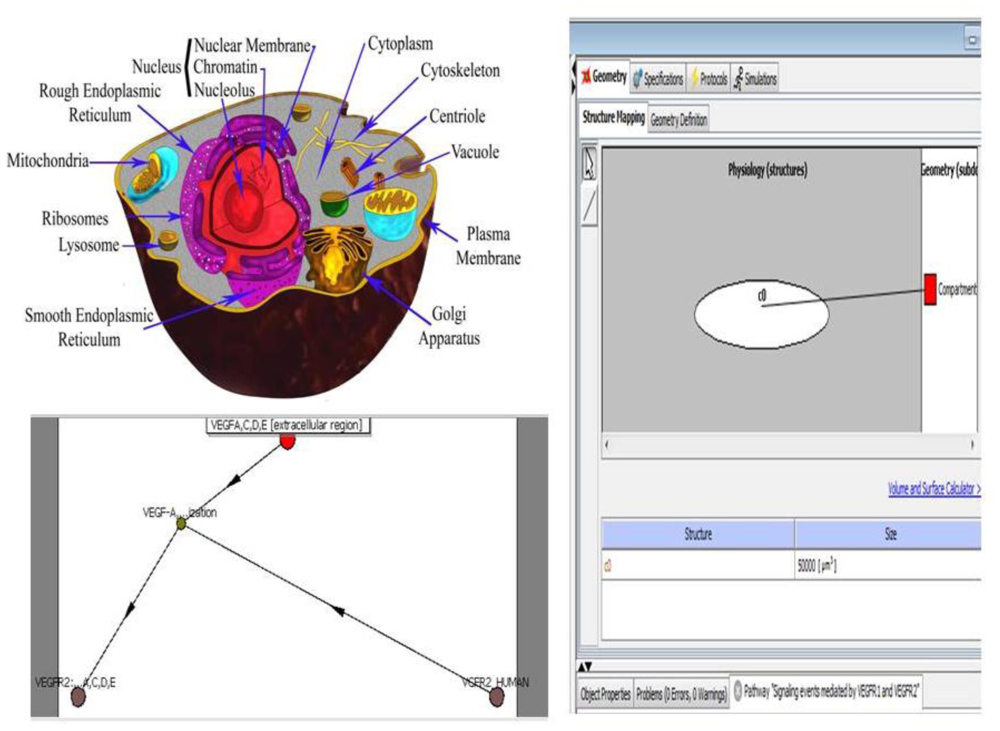1000x731 pixels.
Task: Switch to the Specifications tab
Action: coord(657,78)
